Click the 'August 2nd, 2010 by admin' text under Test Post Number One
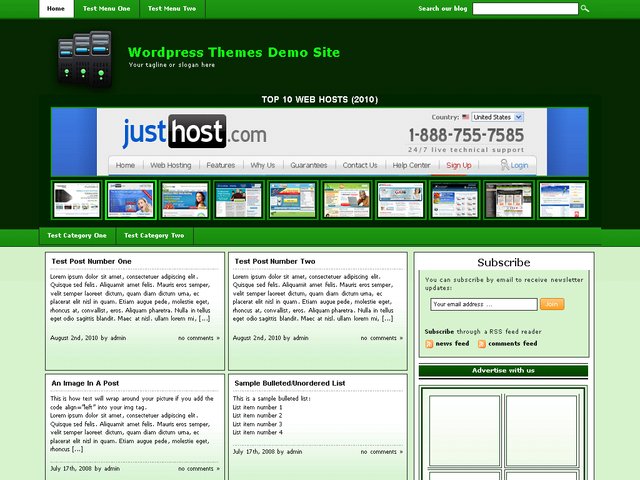Screen dimensions: 640x480 pos(88,338)
